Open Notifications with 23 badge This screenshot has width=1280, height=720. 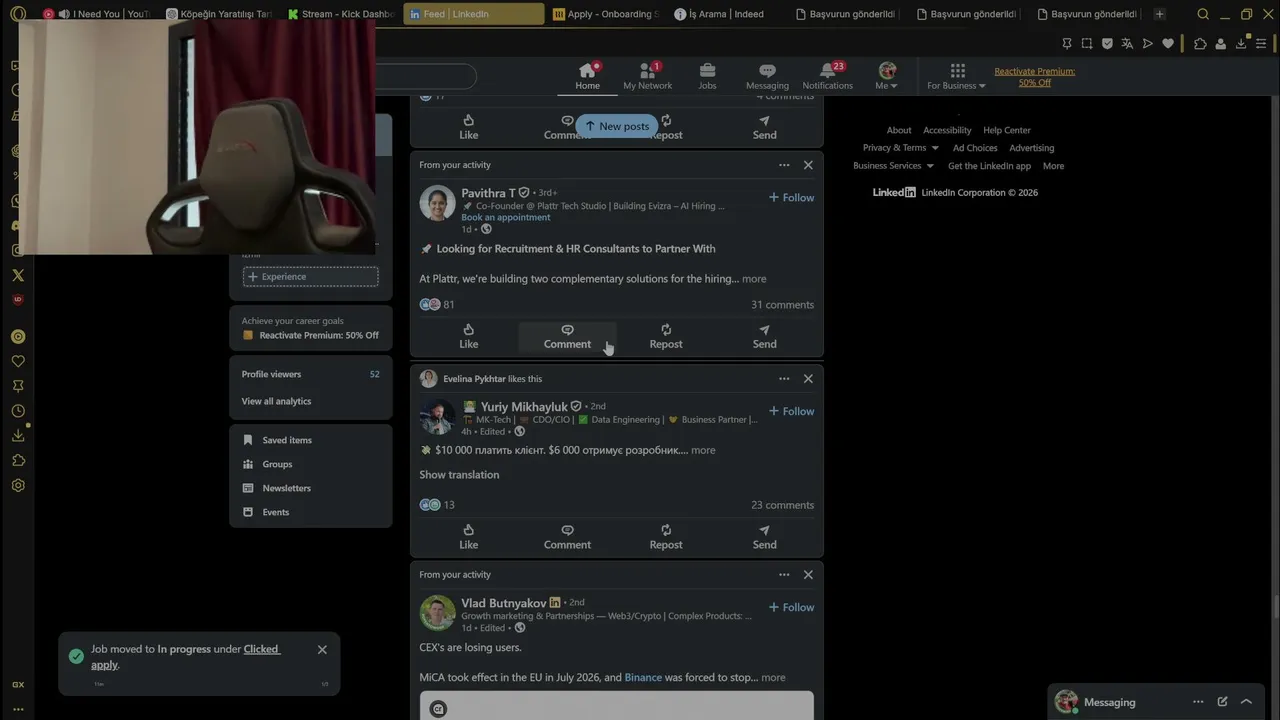pyautogui.click(x=828, y=76)
